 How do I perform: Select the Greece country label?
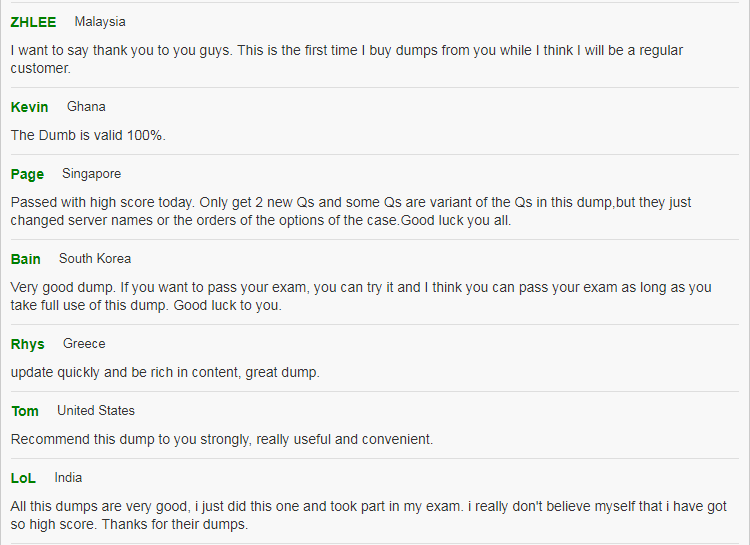pyautogui.click(x=84, y=344)
